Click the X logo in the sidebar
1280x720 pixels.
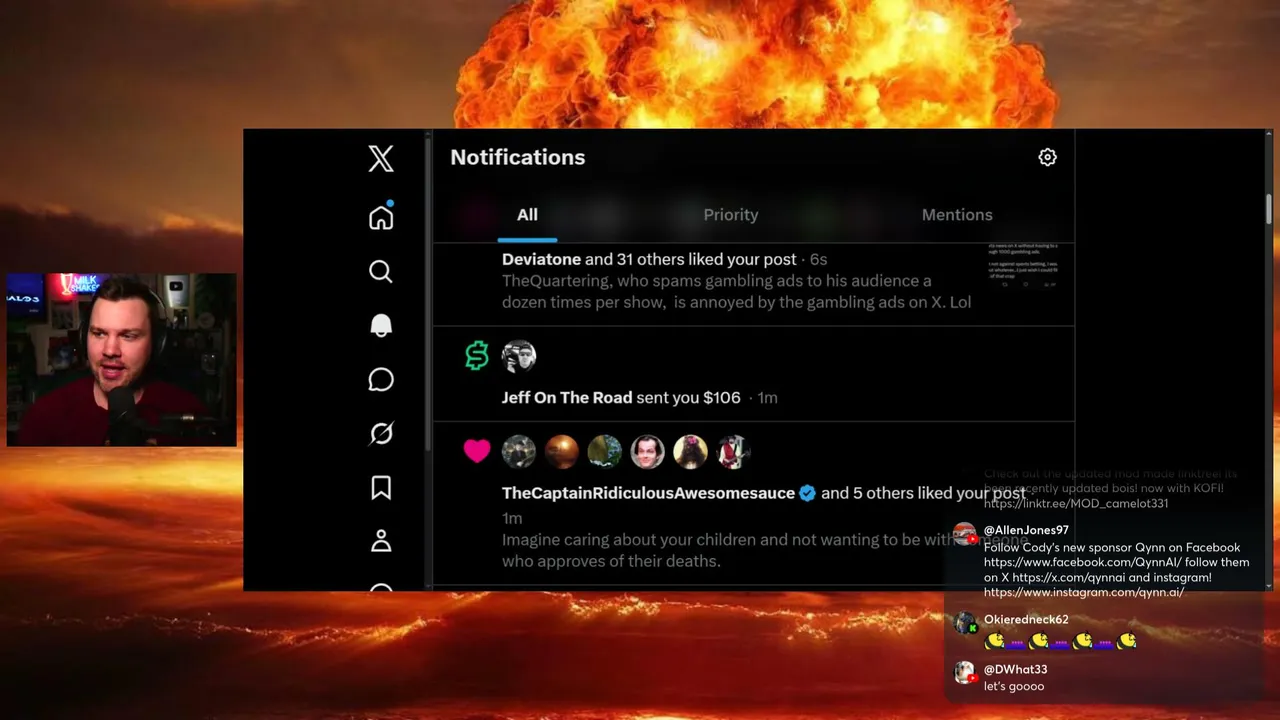(x=381, y=158)
